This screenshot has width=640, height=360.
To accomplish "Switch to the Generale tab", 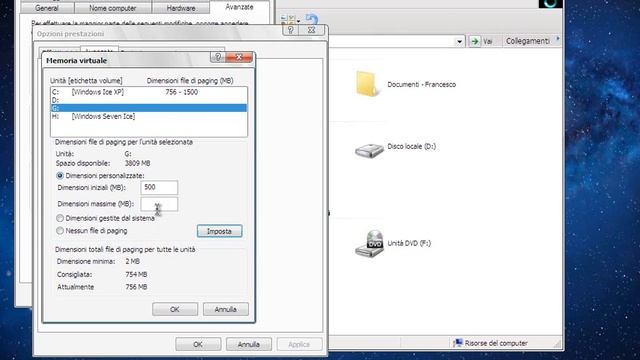I will tap(47, 8).
